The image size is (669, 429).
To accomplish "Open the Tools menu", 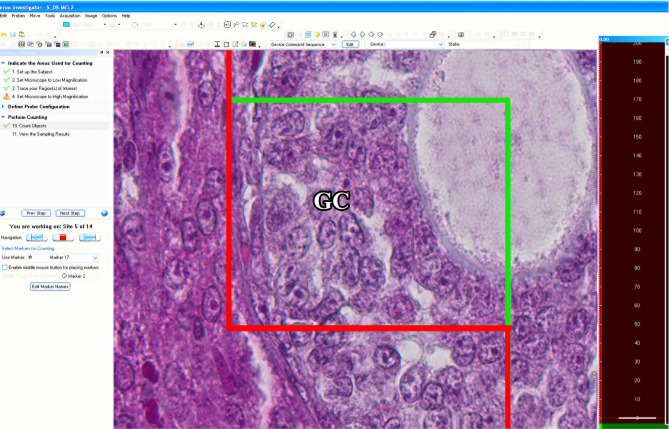I will (x=50, y=15).
